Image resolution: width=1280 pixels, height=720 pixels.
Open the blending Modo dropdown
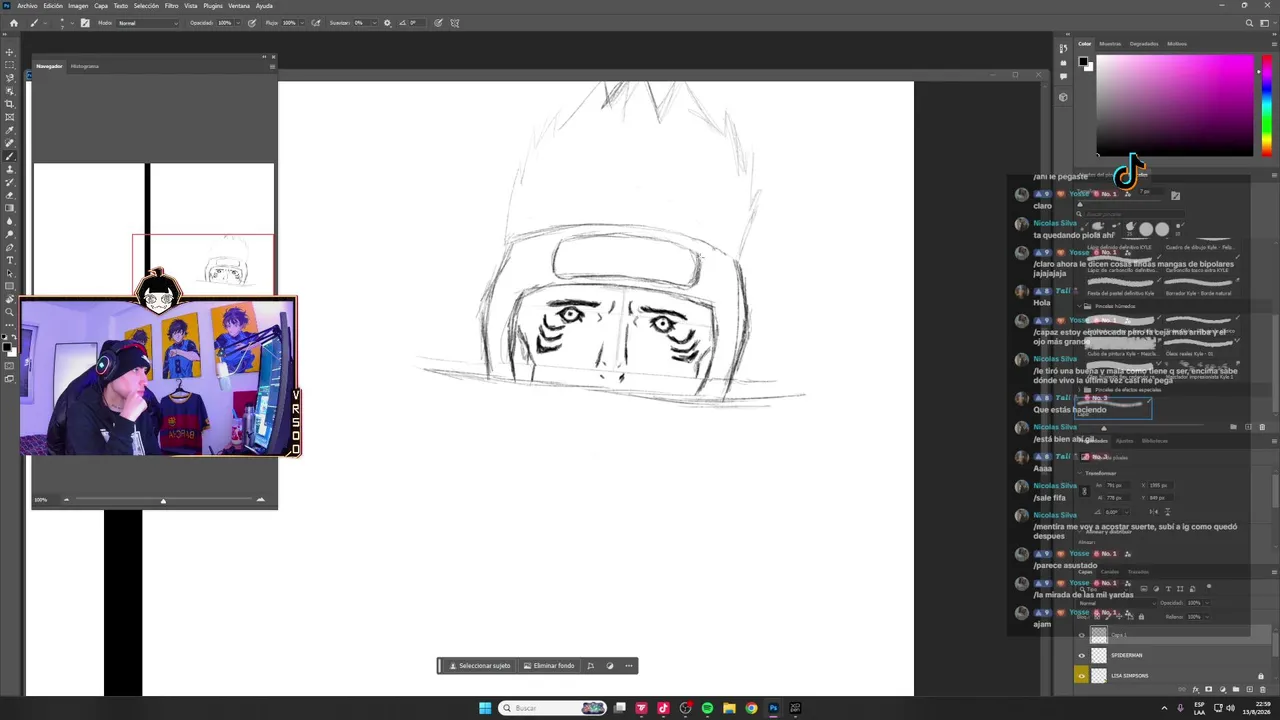[x=149, y=23]
